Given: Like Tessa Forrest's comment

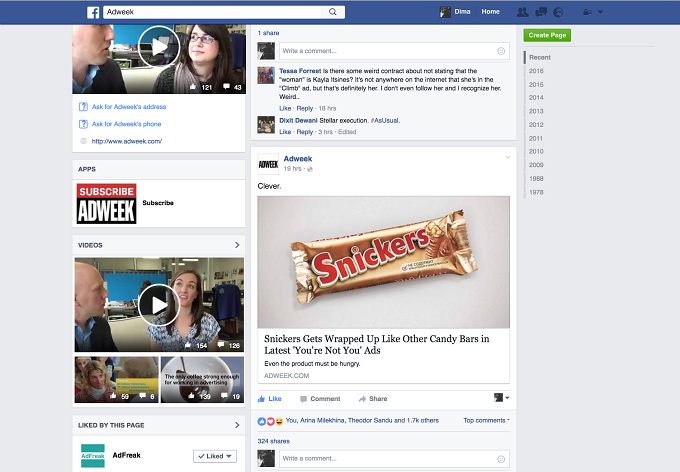Looking at the screenshot, I should [285, 108].
